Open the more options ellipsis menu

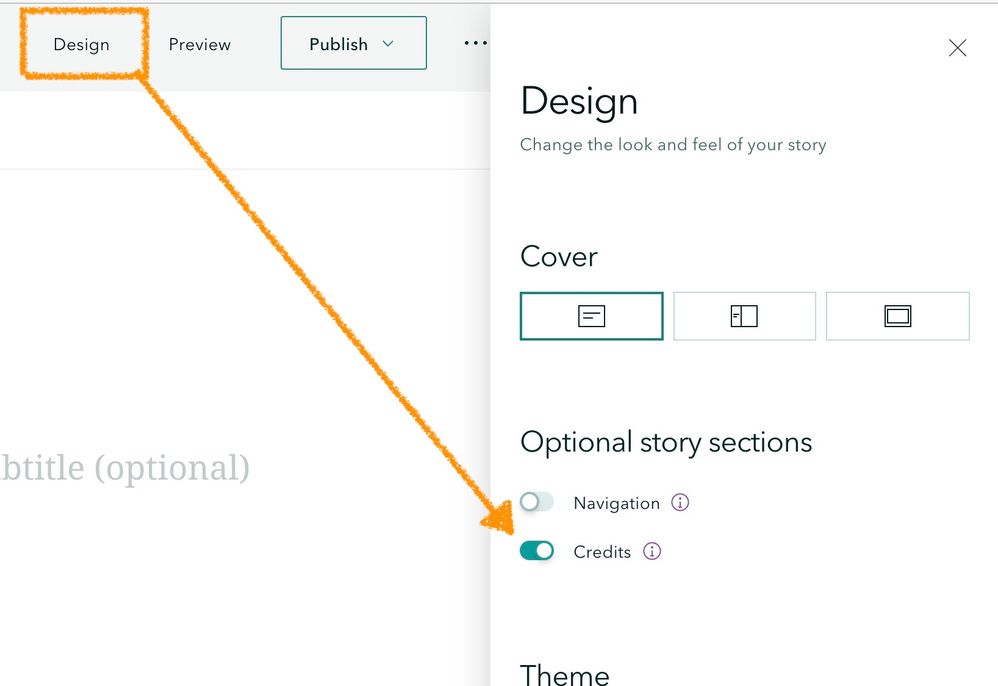coord(475,44)
